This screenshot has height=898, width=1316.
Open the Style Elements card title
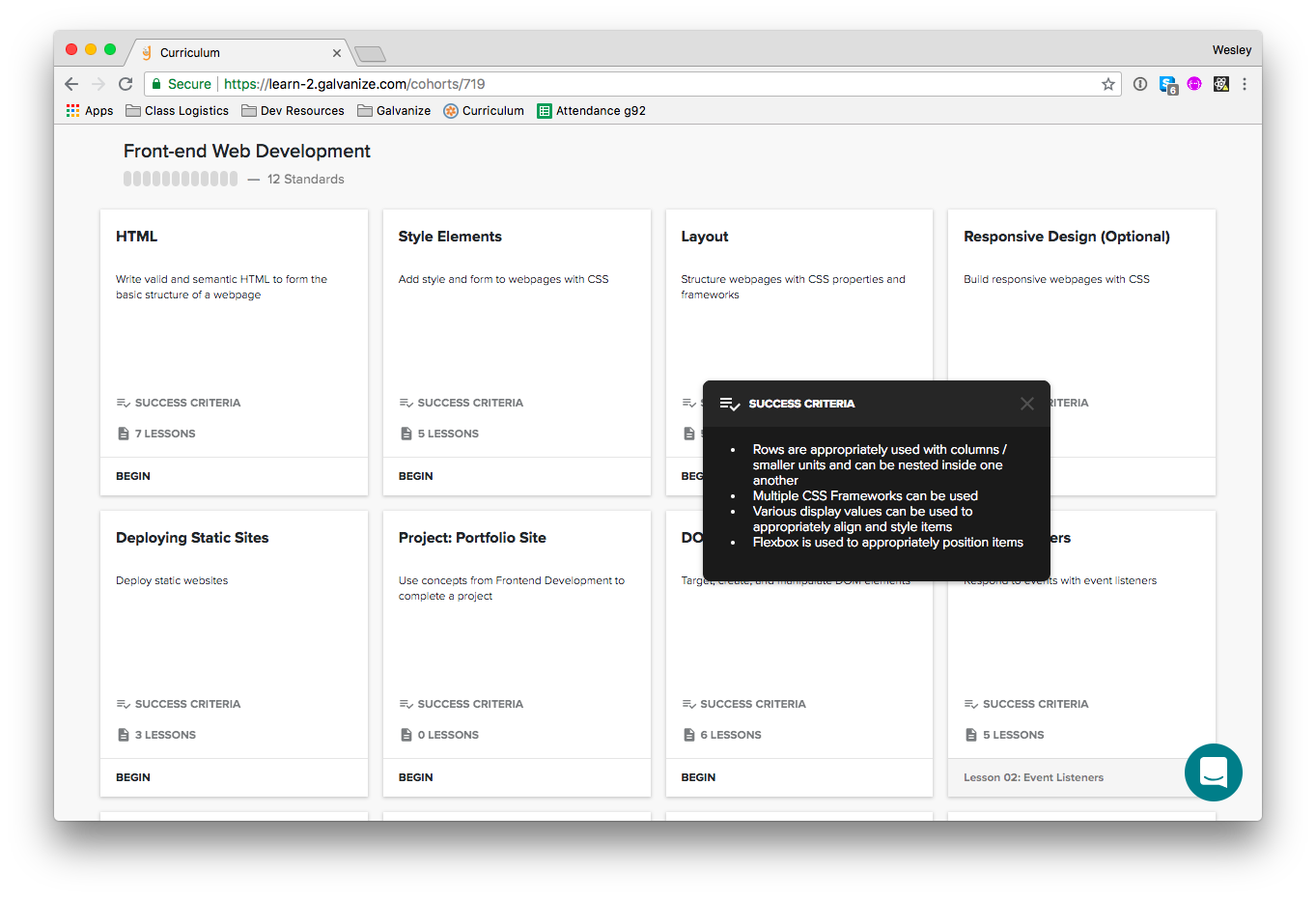(450, 237)
